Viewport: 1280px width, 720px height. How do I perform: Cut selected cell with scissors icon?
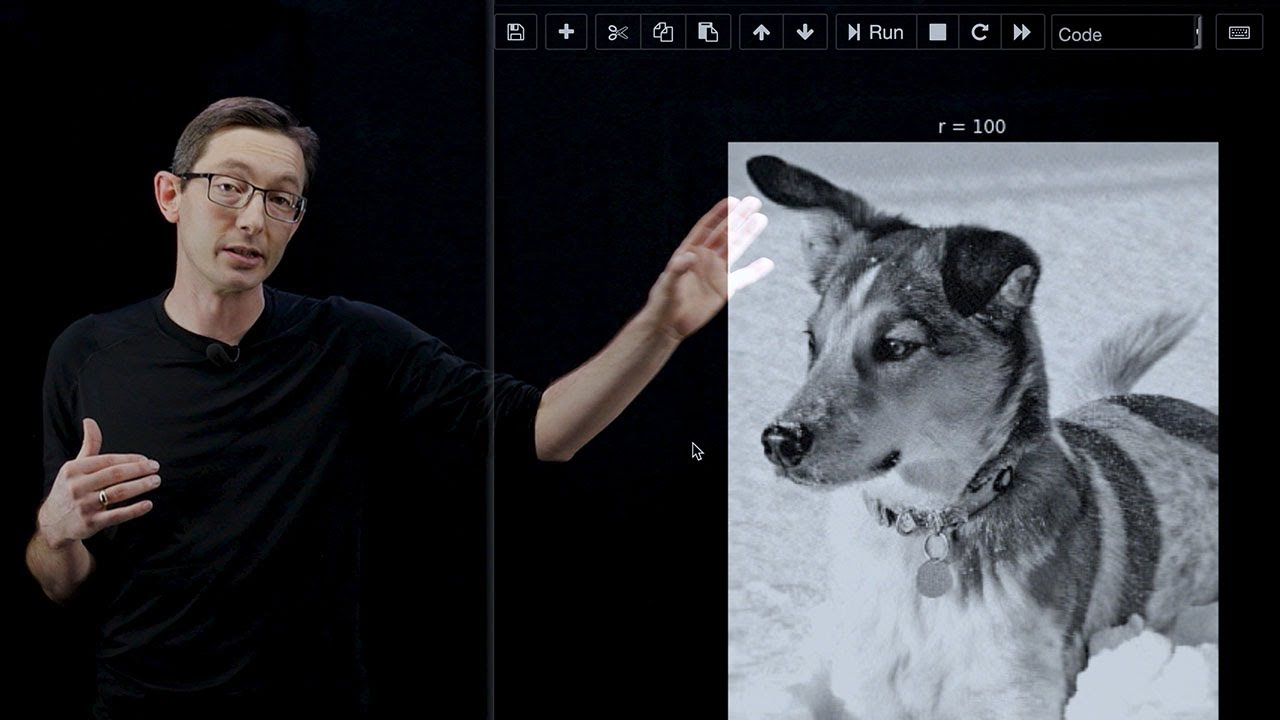pyautogui.click(x=618, y=32)
